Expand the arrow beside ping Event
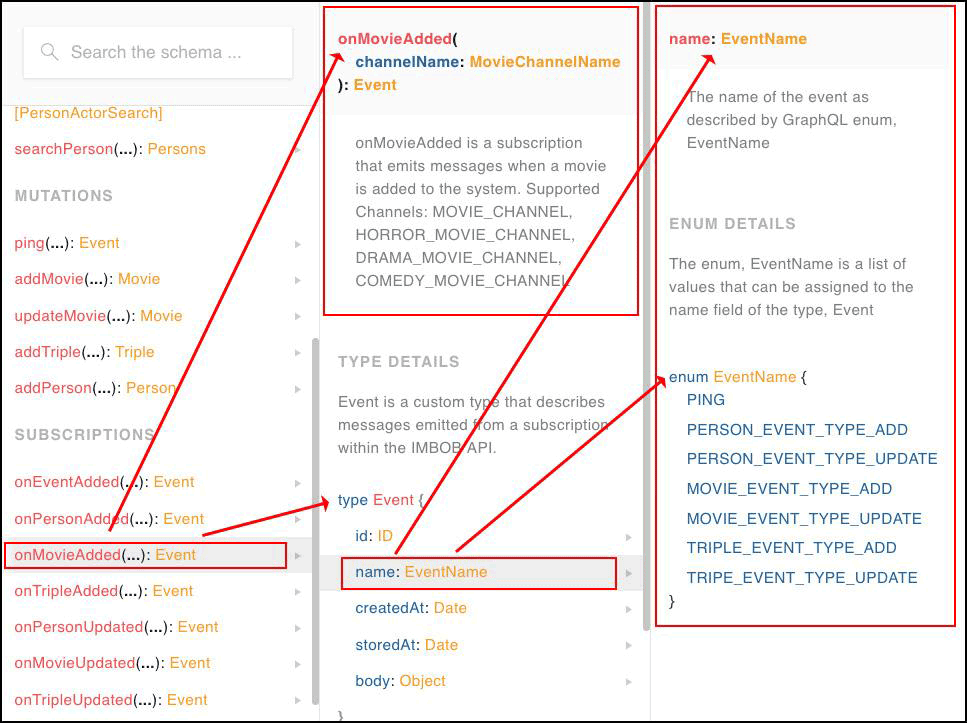967x723 pixels. click(298, 244)
